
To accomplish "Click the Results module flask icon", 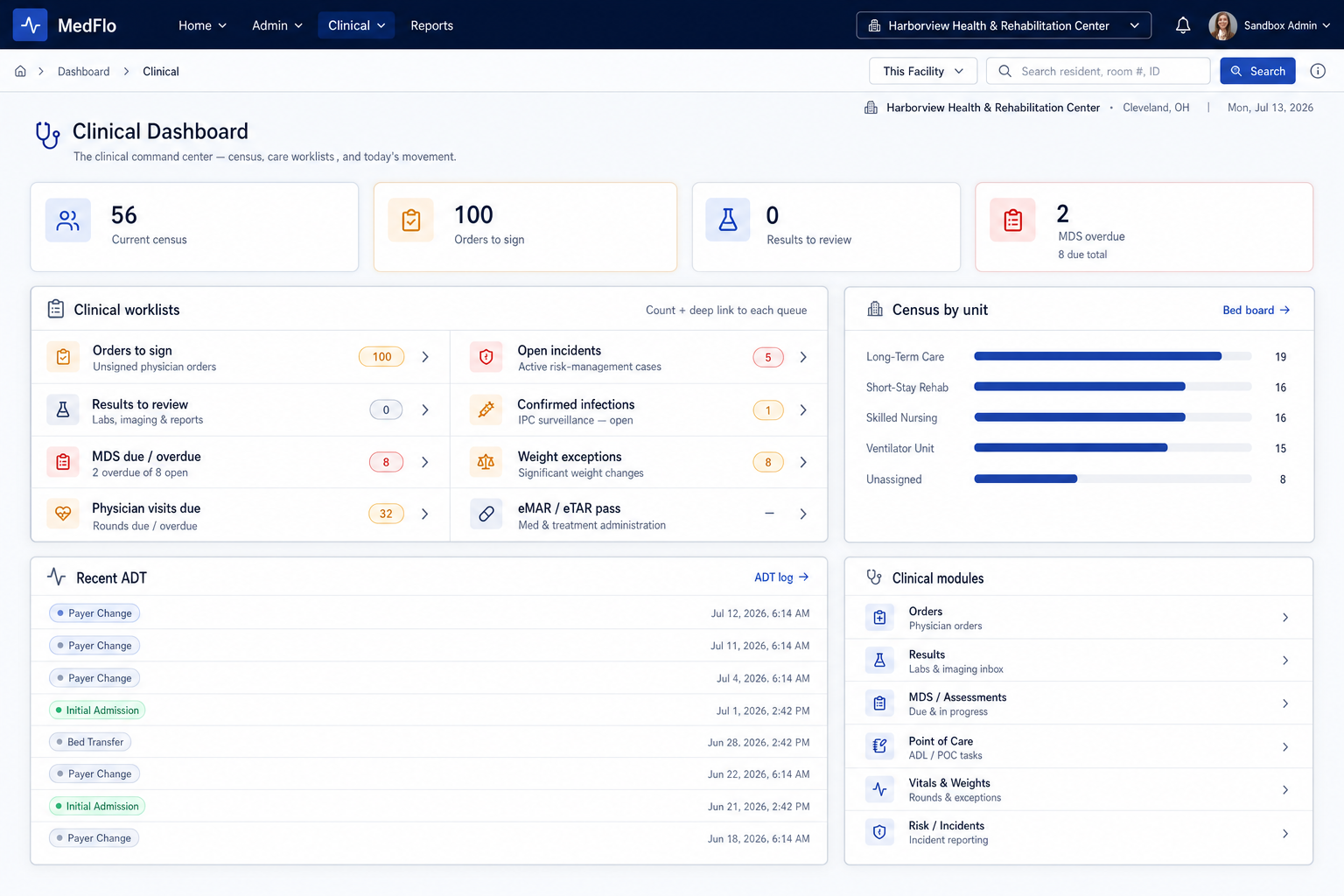I will [879, 661].
